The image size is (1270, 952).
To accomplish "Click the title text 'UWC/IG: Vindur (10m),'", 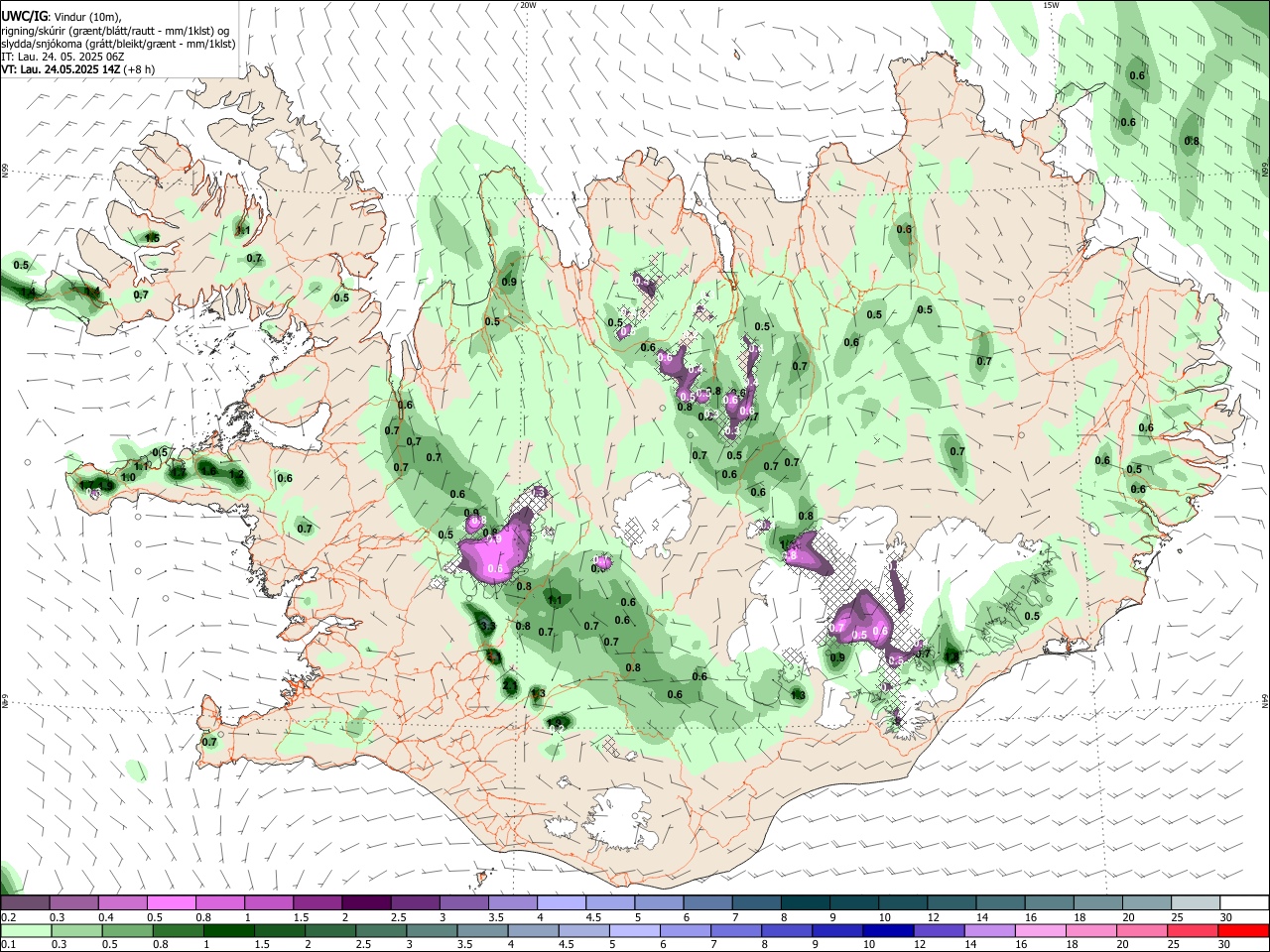I will pyautogui.click(x=61, y=17).
